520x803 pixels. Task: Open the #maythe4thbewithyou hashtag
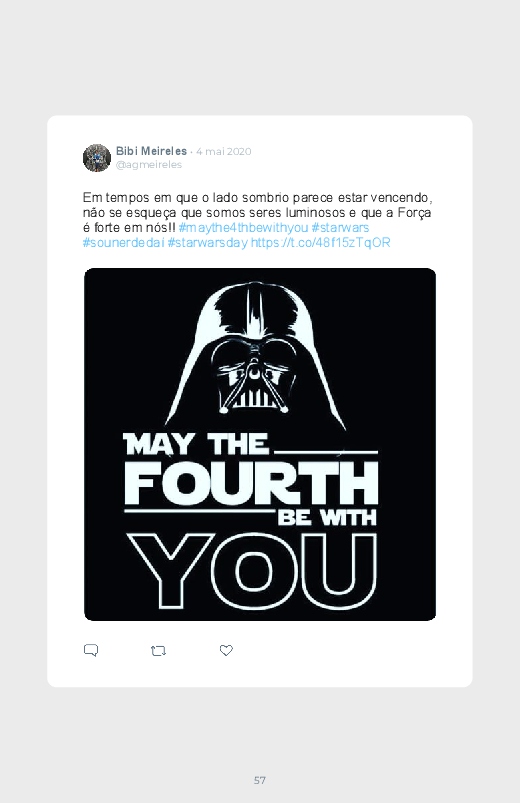point(243,227)
